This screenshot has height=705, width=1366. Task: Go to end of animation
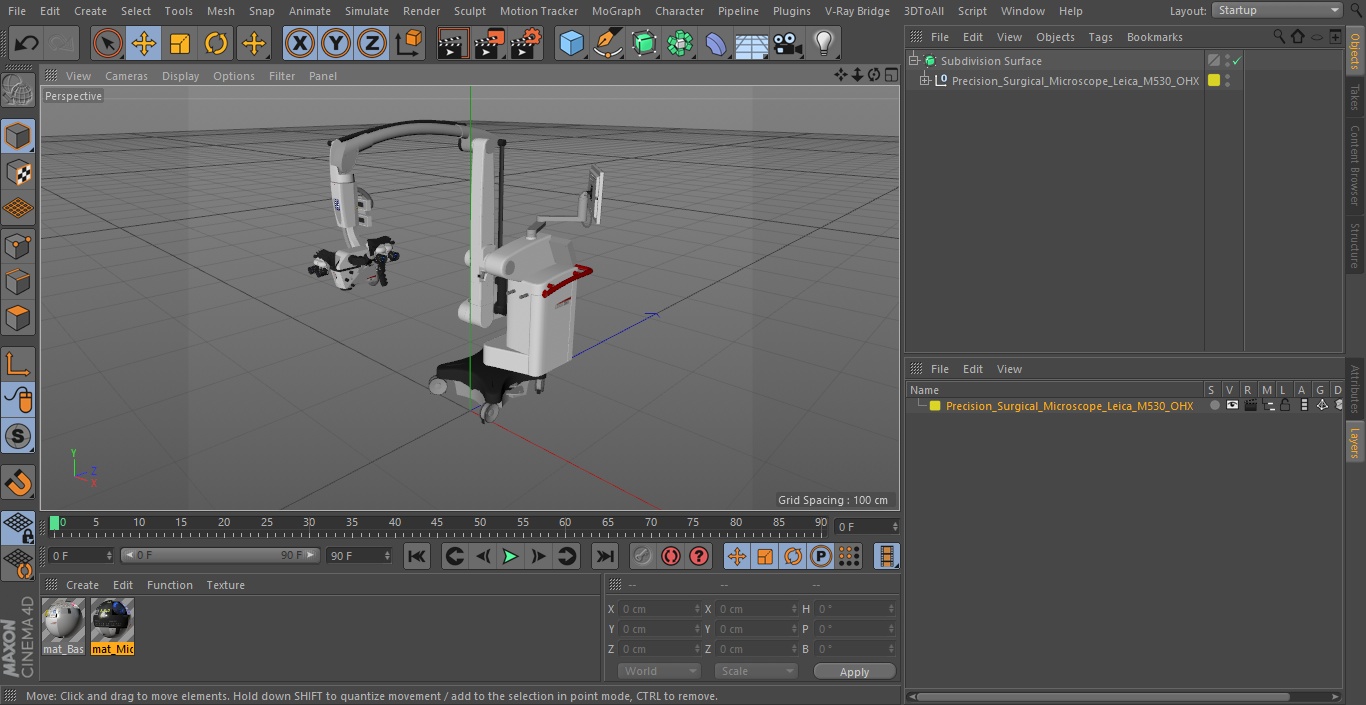coord(604,556)
